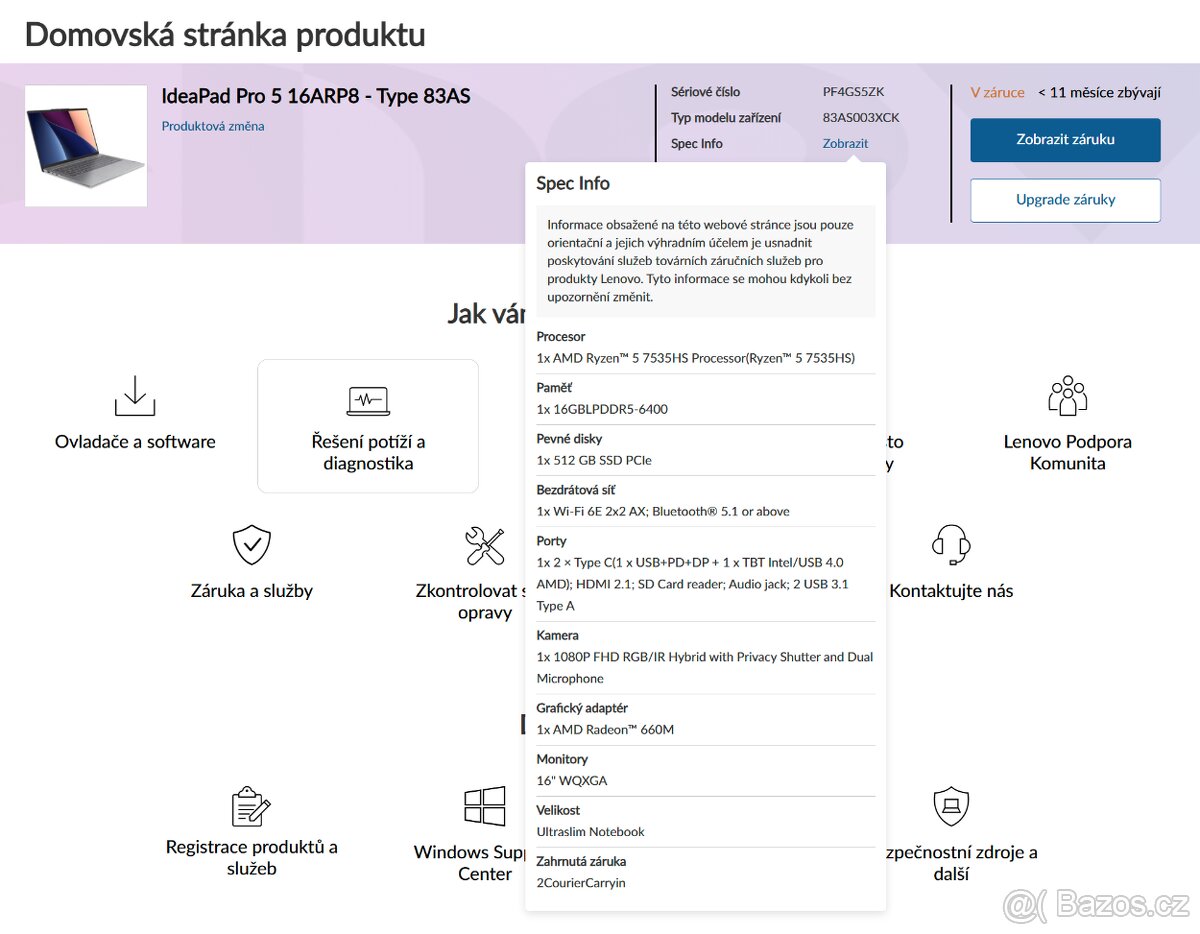The image size is (1200, 934).
Task: Click the download icon above Ovladače a software
Action: coord(135,396)
